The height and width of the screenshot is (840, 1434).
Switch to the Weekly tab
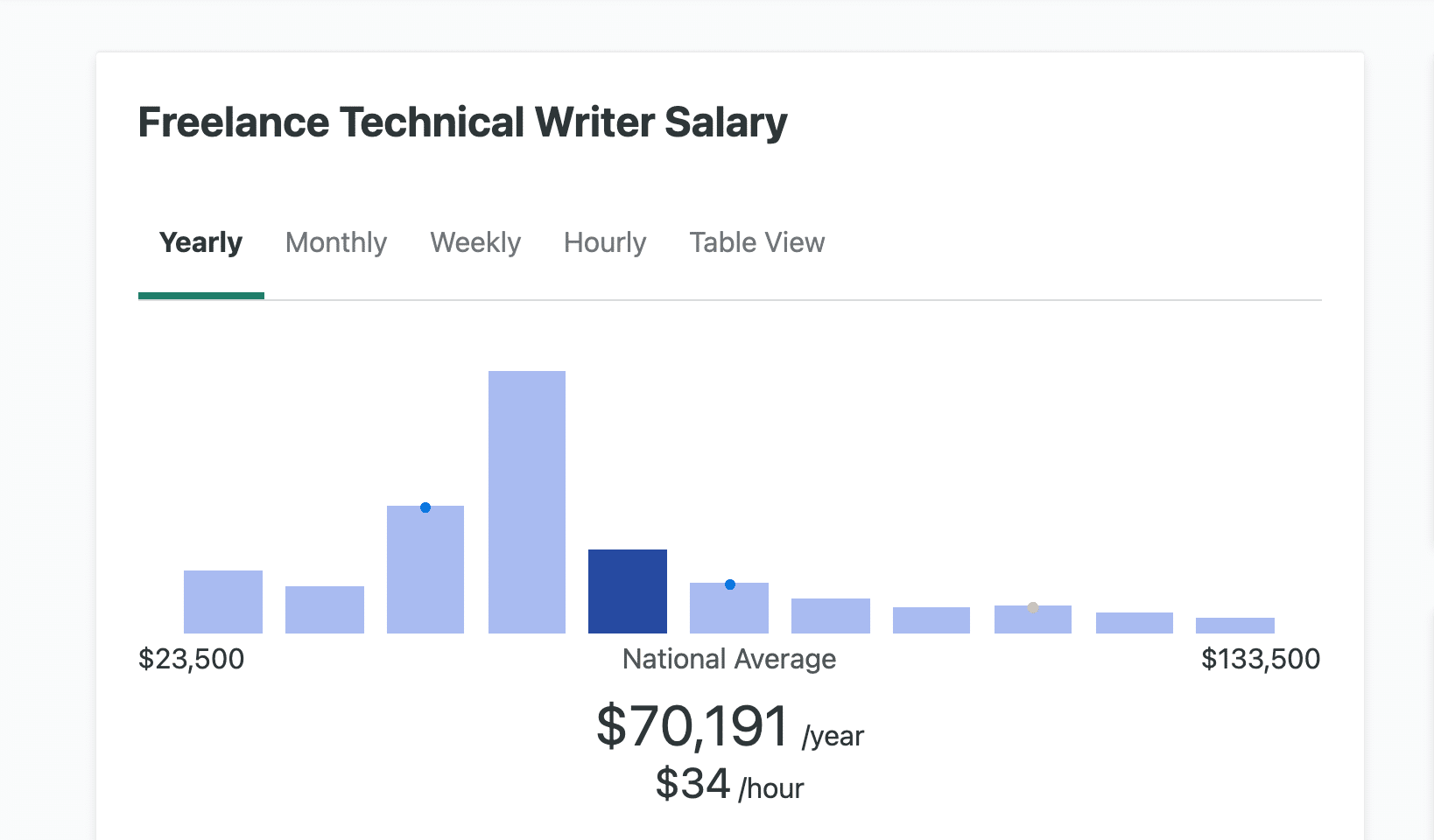click(x=474, y=242)
